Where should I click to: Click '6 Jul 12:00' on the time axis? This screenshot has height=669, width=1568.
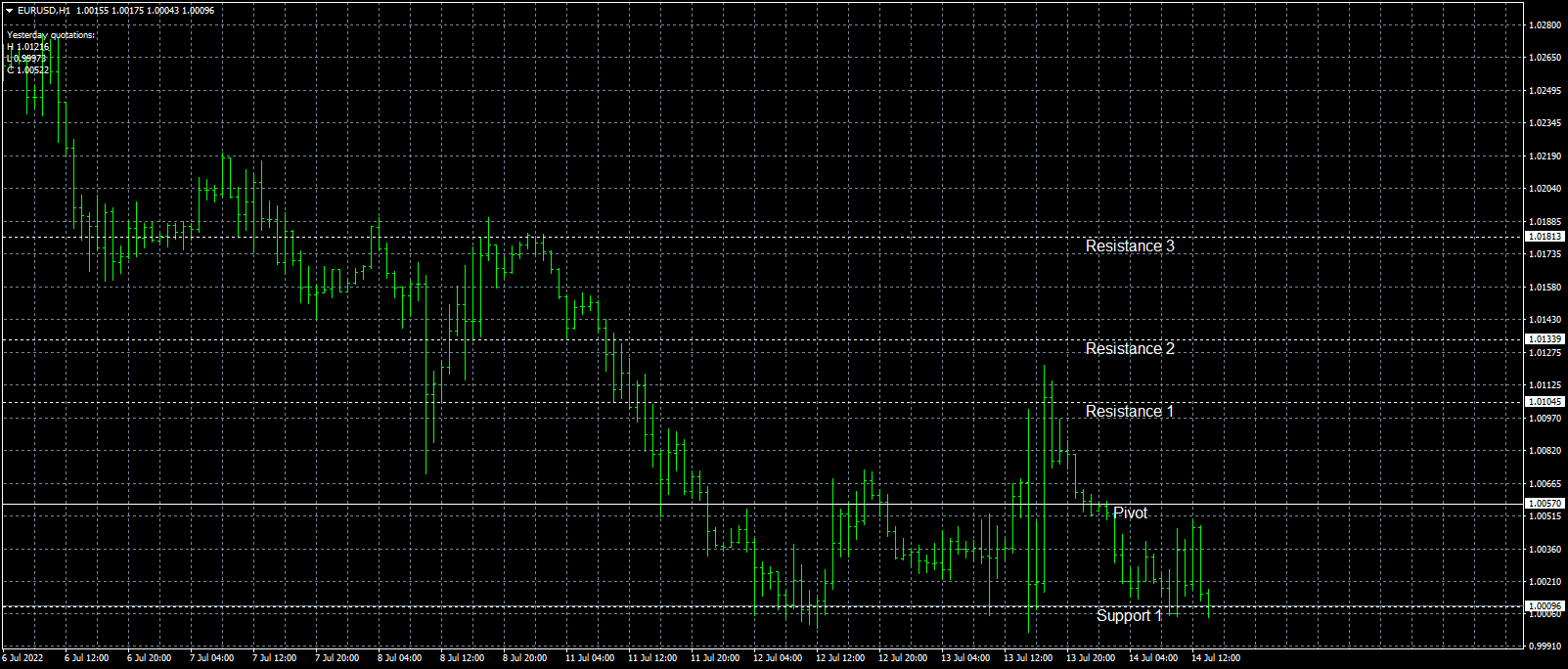[87, 658]
